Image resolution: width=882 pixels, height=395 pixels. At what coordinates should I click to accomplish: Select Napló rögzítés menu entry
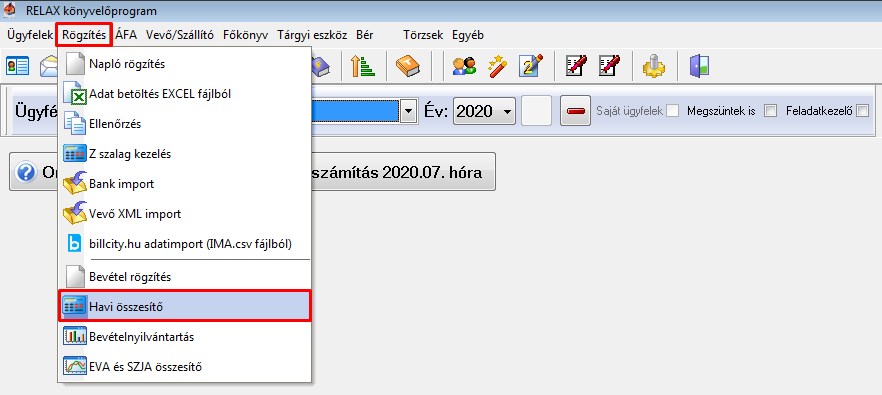185,64
